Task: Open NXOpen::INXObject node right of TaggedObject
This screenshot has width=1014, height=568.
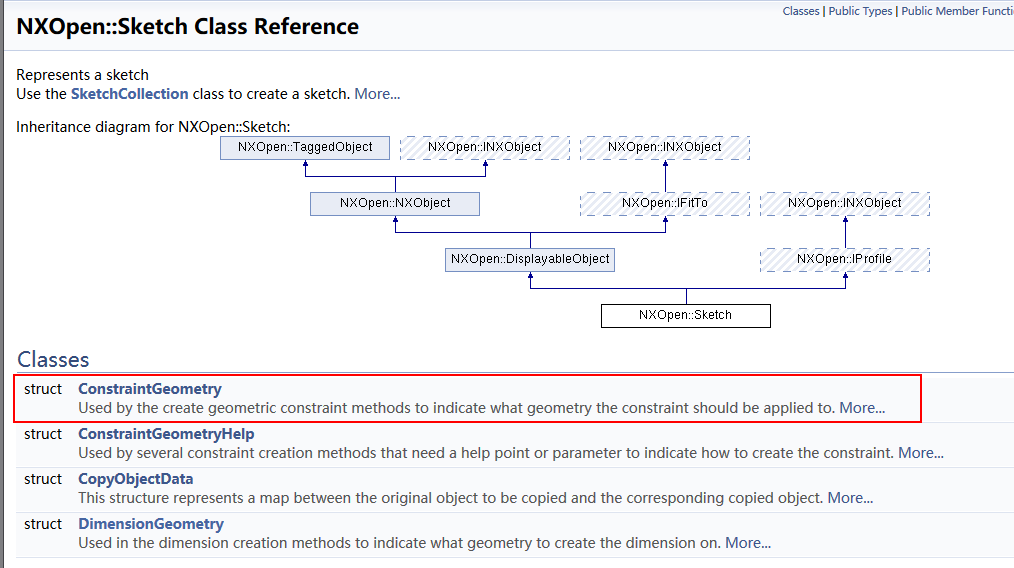Action: (485, 147)
